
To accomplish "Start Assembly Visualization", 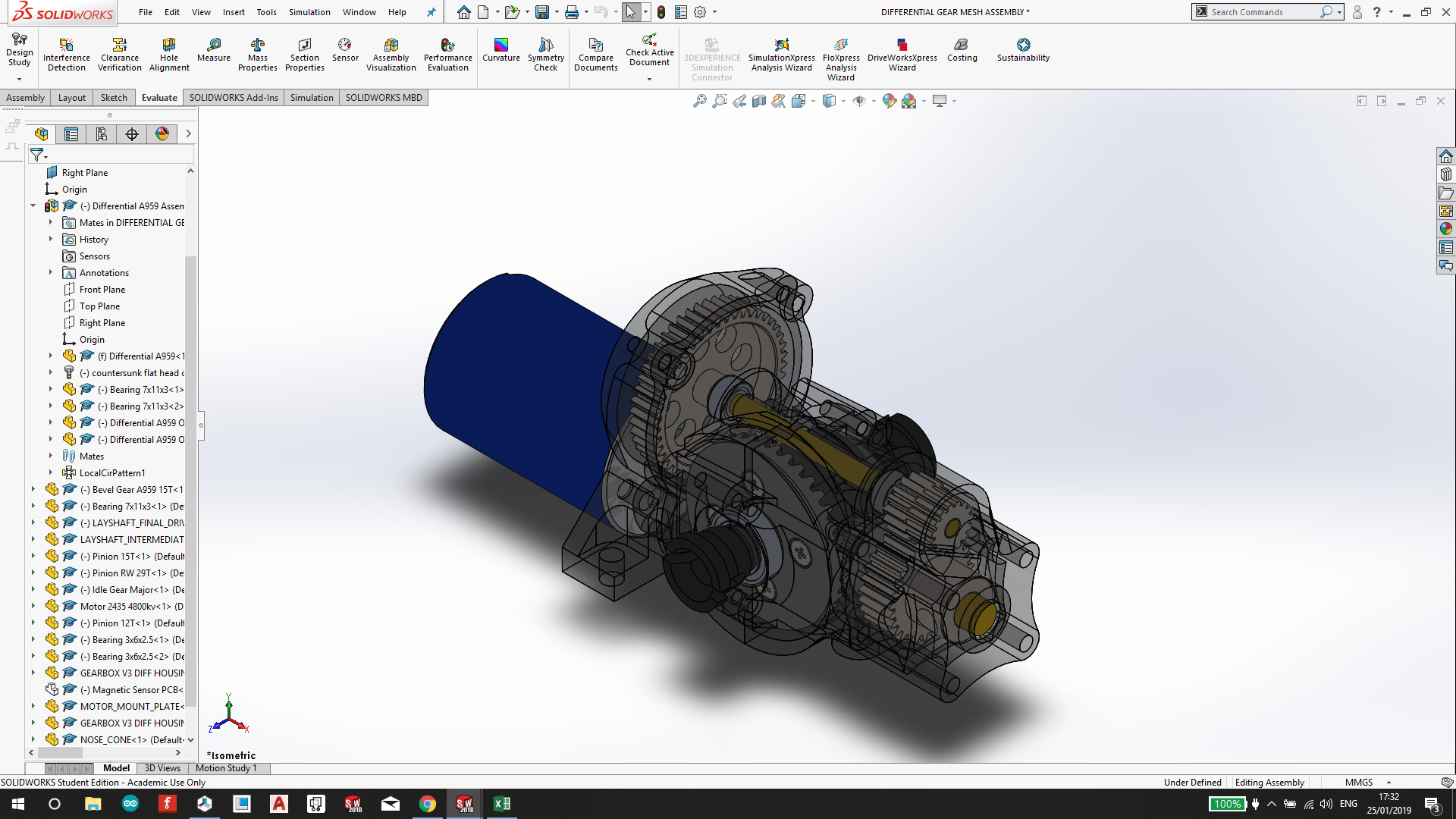I will click(391, 55).
